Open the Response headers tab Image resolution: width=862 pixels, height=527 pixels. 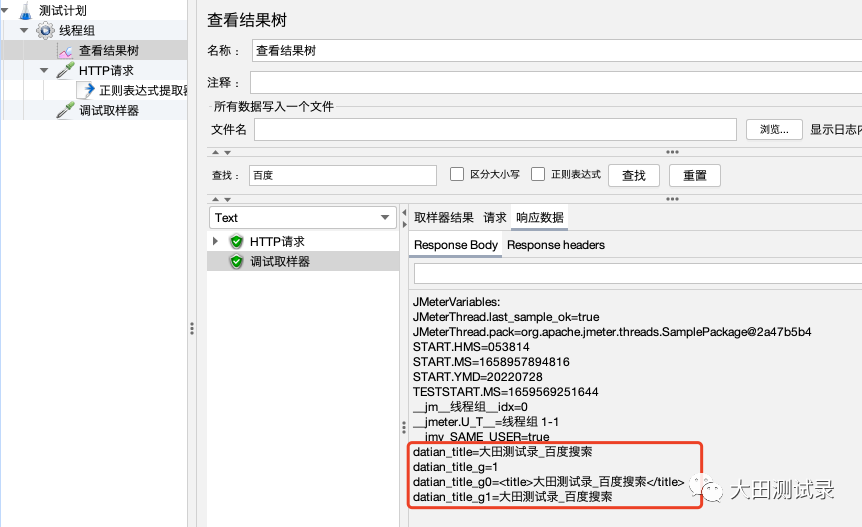point(556,245)
